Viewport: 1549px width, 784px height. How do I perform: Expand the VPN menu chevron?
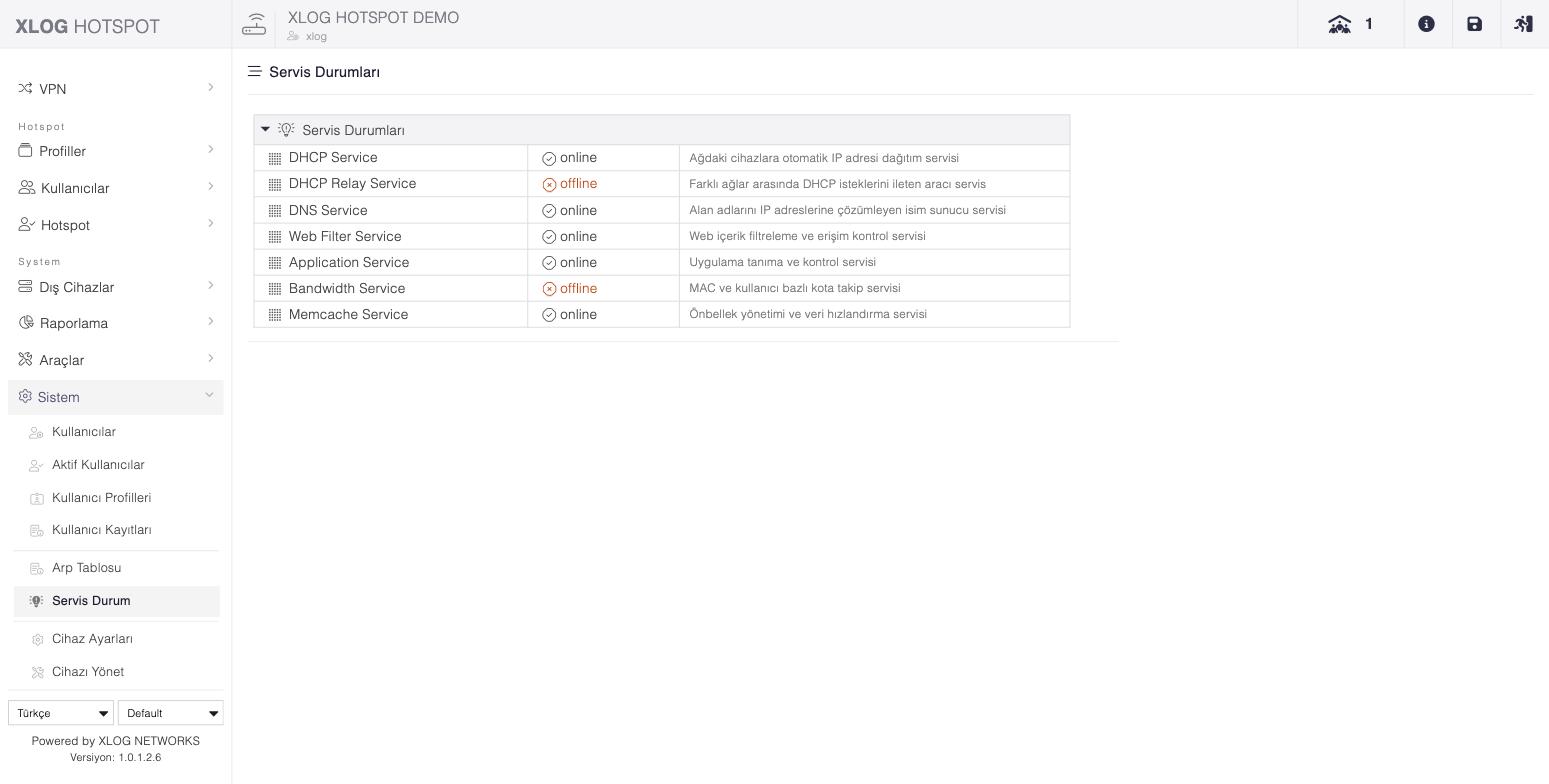[x=210, y=88]
